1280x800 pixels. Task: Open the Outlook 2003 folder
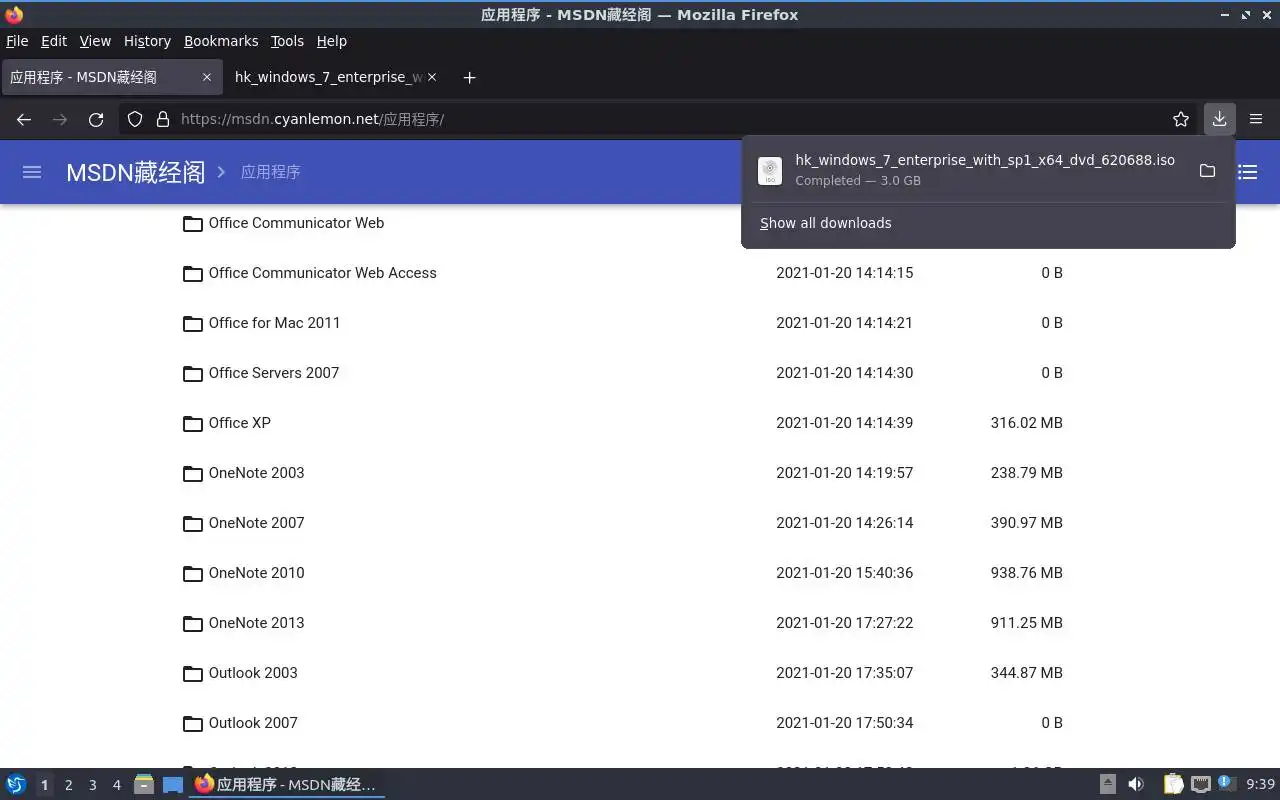coord(253,673)
